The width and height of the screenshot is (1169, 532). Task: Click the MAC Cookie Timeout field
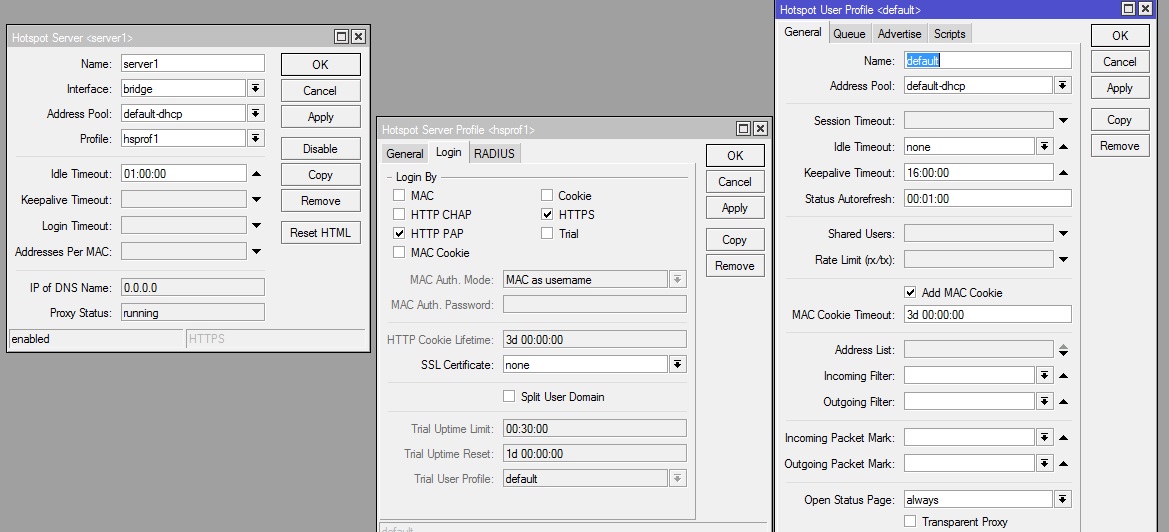pos(988,314)
